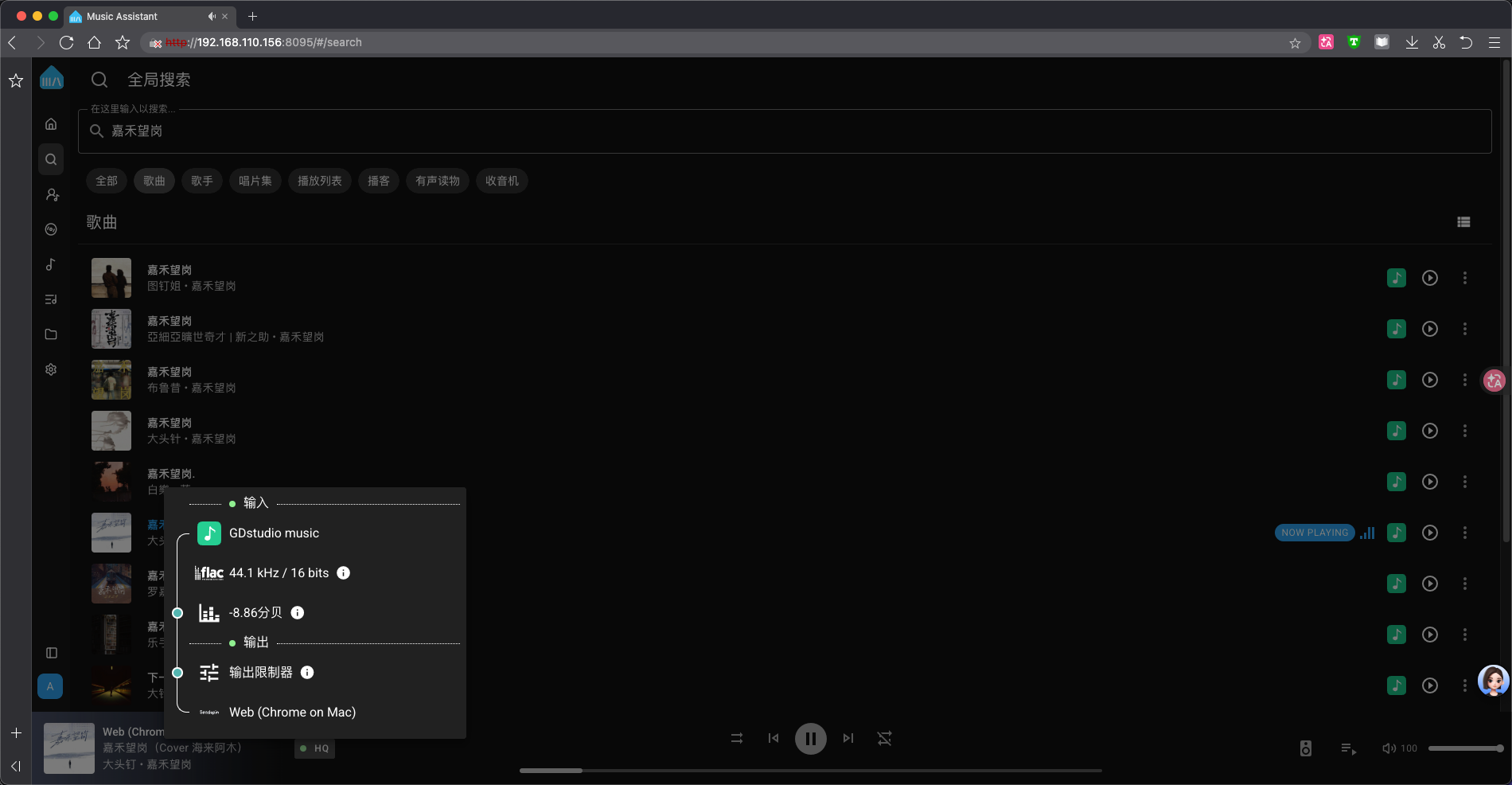Click the flac quality info icon
The image size is (1512, 785).
click(x=344, y=573)
